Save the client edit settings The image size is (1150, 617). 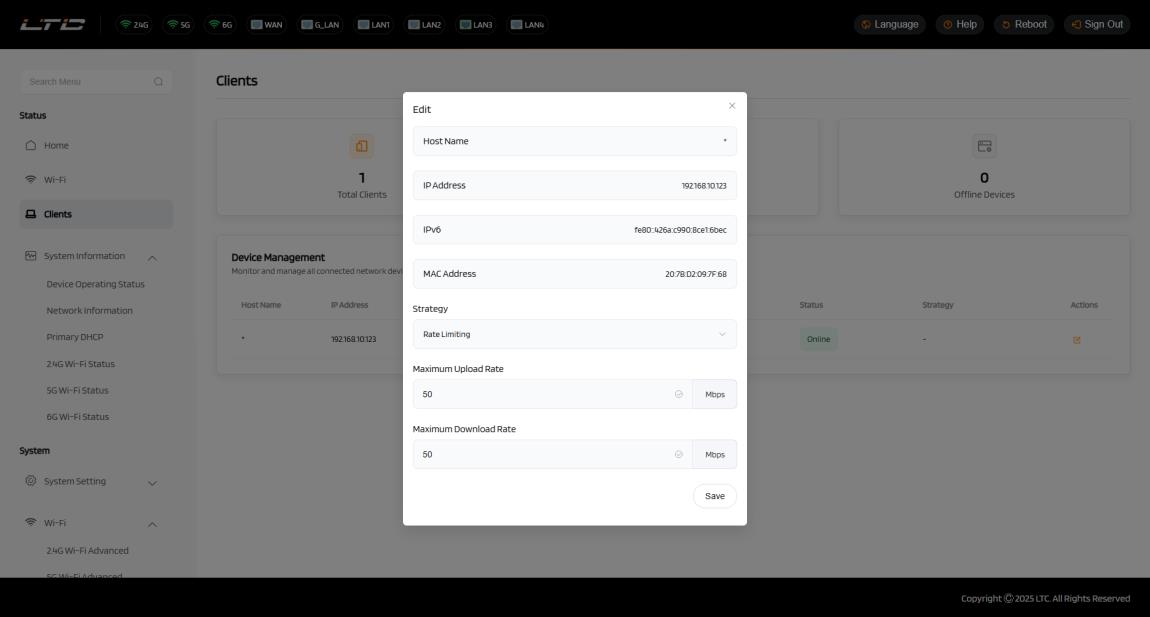coord(714,497)
